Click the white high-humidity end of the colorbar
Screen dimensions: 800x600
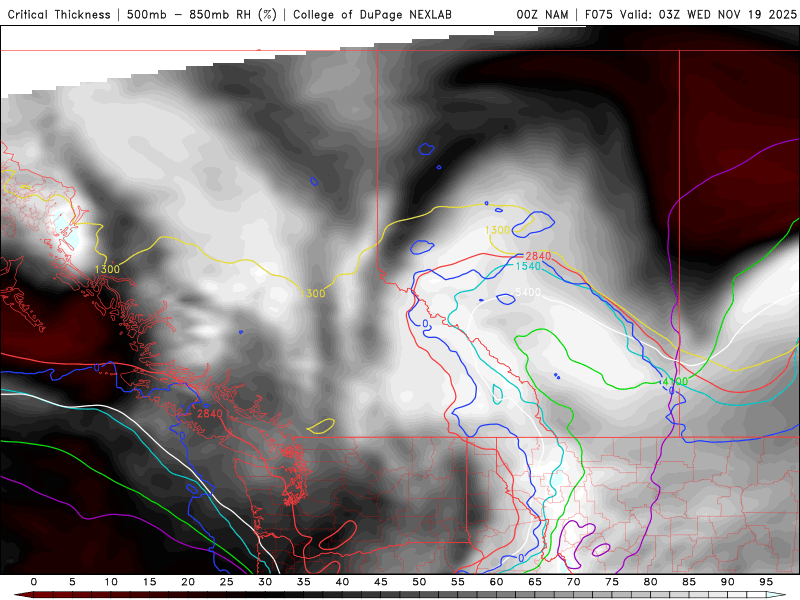click(x=776, y=595)
